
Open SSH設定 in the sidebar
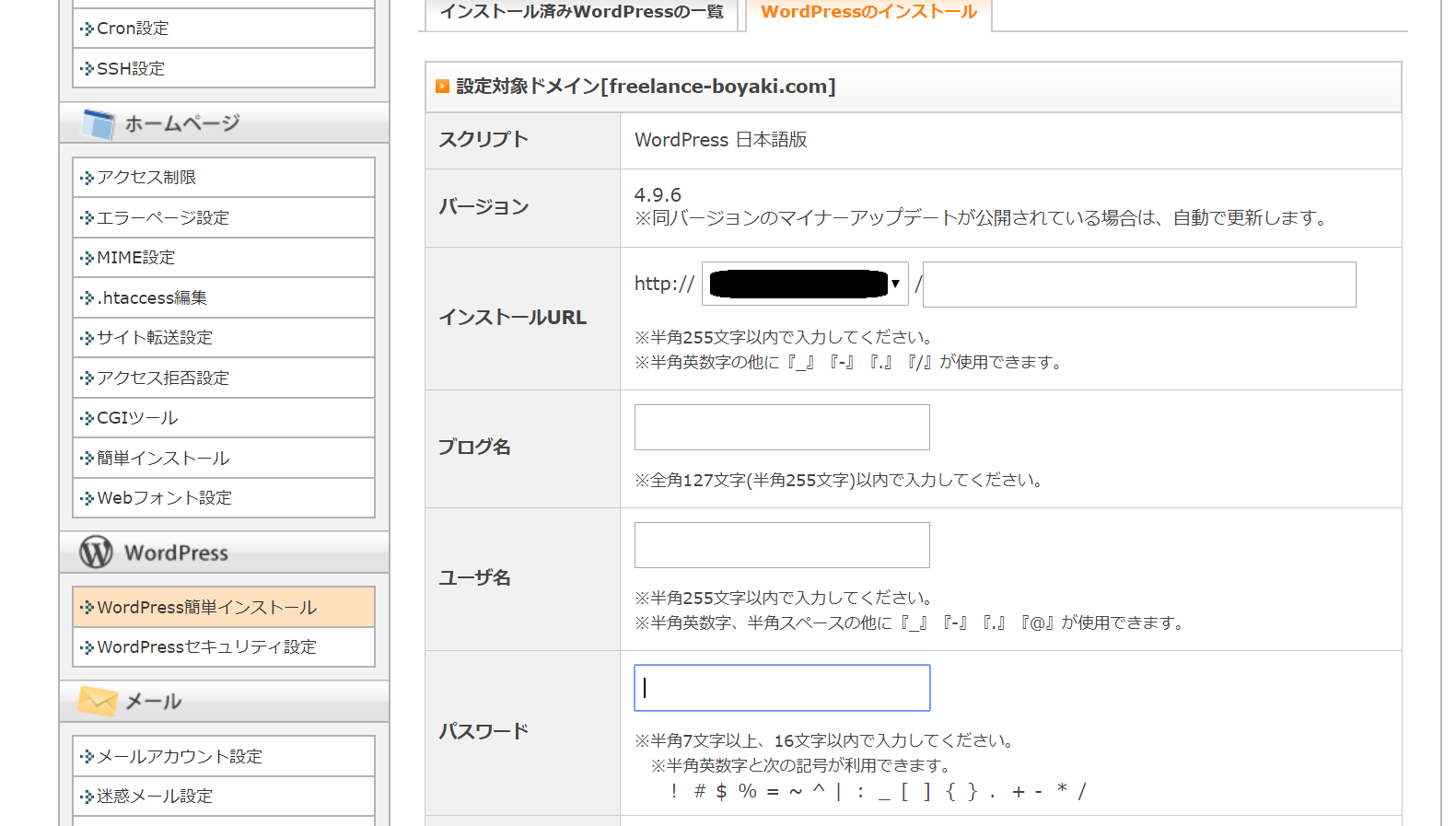[224, 68]
